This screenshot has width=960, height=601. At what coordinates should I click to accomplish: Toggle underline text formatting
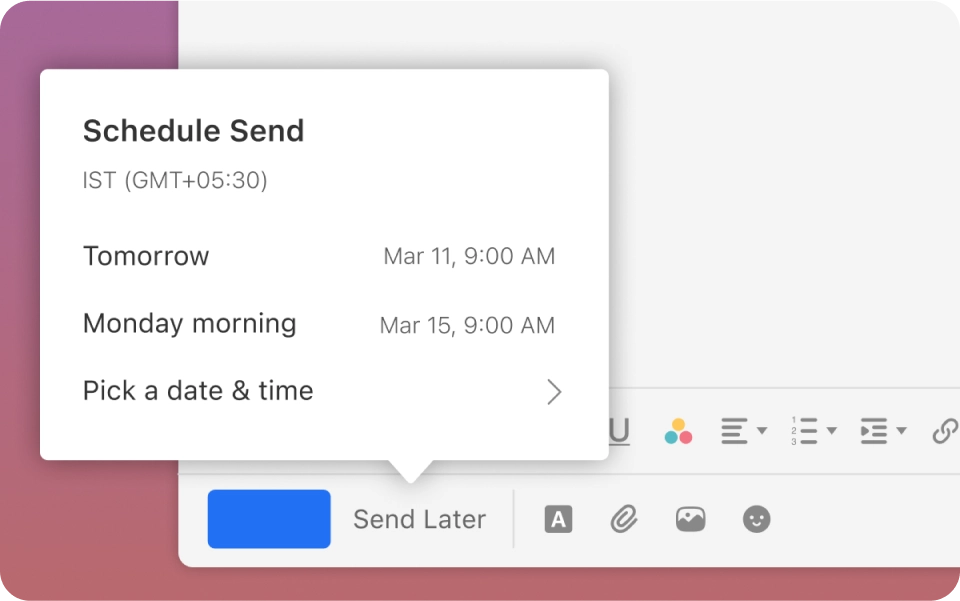[620, 431]
